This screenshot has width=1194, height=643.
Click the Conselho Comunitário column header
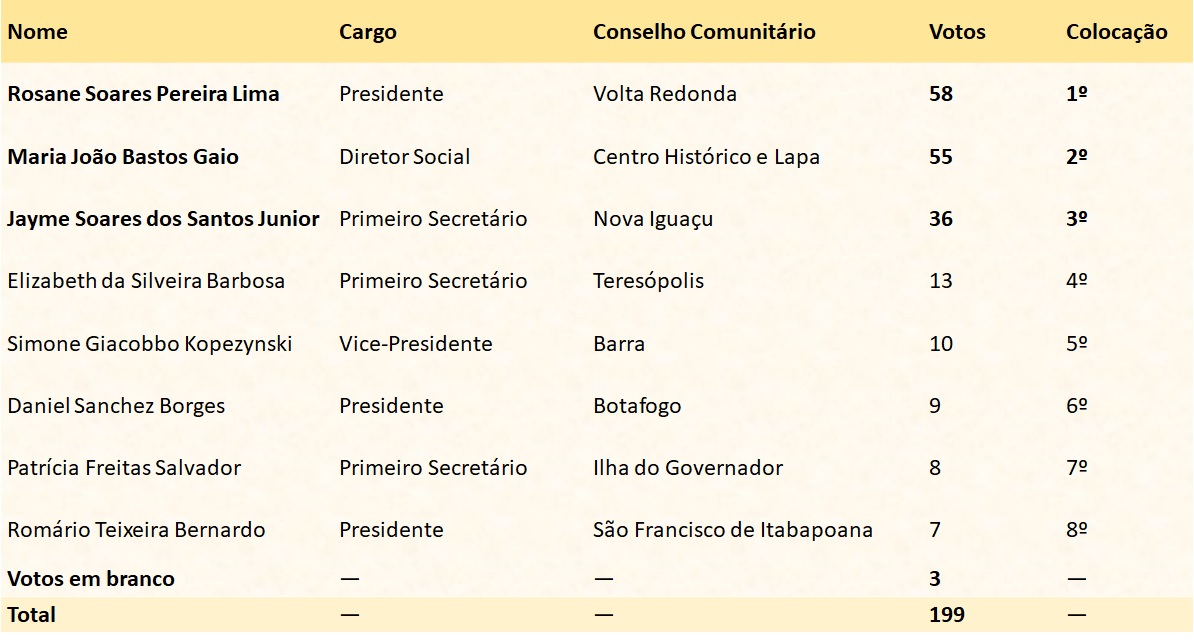[704, 32]
